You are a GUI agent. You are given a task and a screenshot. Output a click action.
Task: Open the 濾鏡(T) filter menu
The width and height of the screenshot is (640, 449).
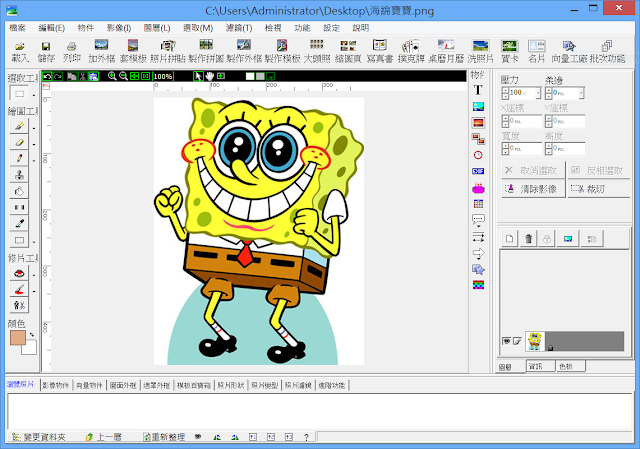[x=239, y=28]
